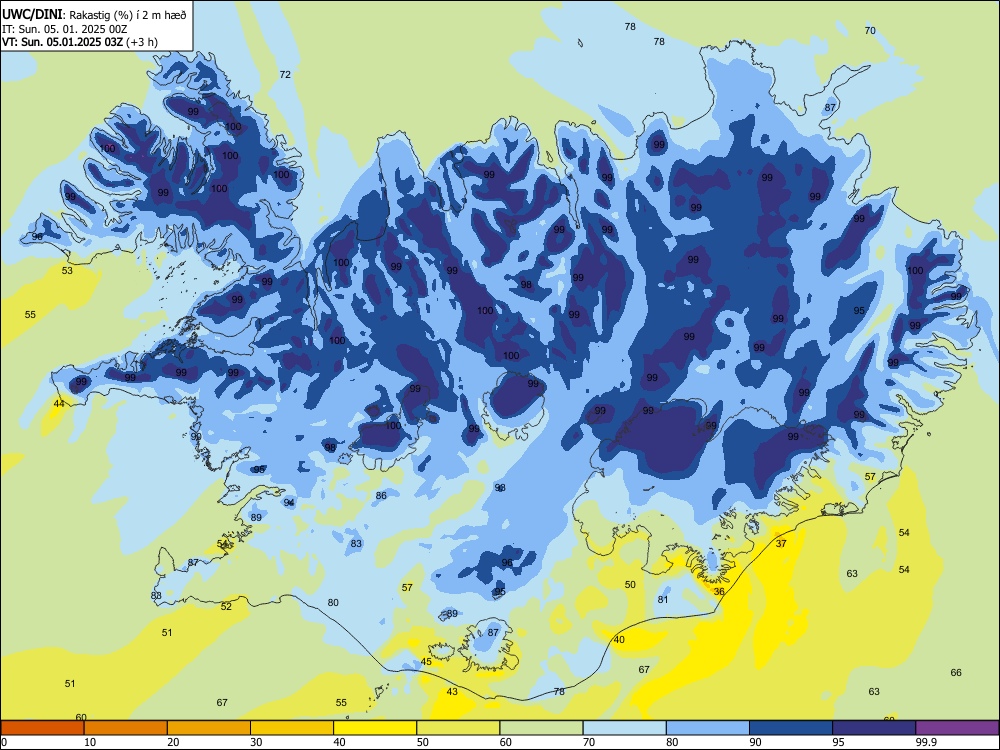Click the map value '53' near the west coast
The image size is (1000, 750).
67,270
